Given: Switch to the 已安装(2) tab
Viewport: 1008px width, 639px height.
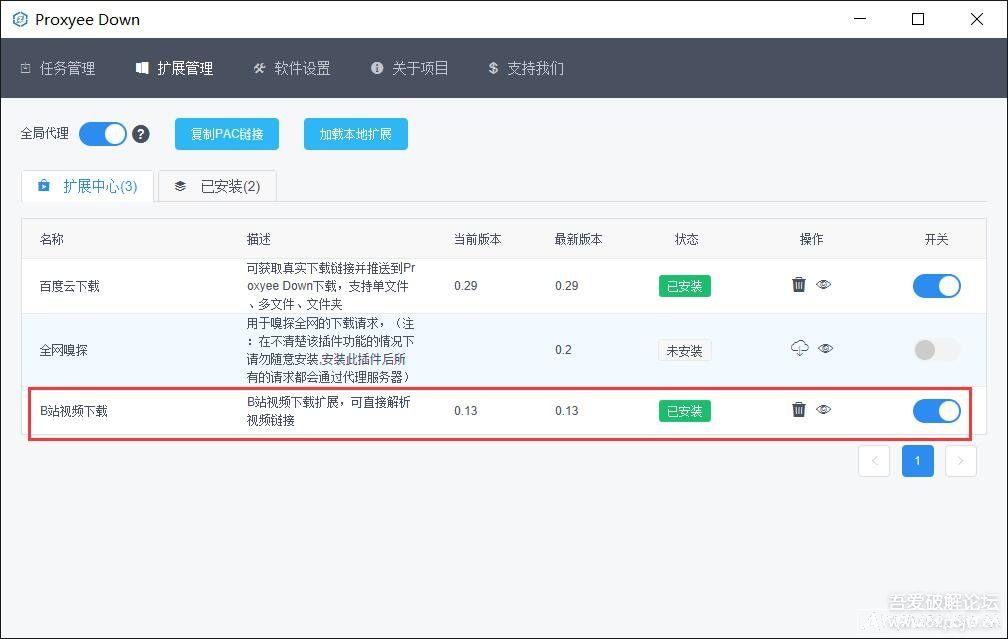Looking at the screenshot, I should click(x=217, y=186).
